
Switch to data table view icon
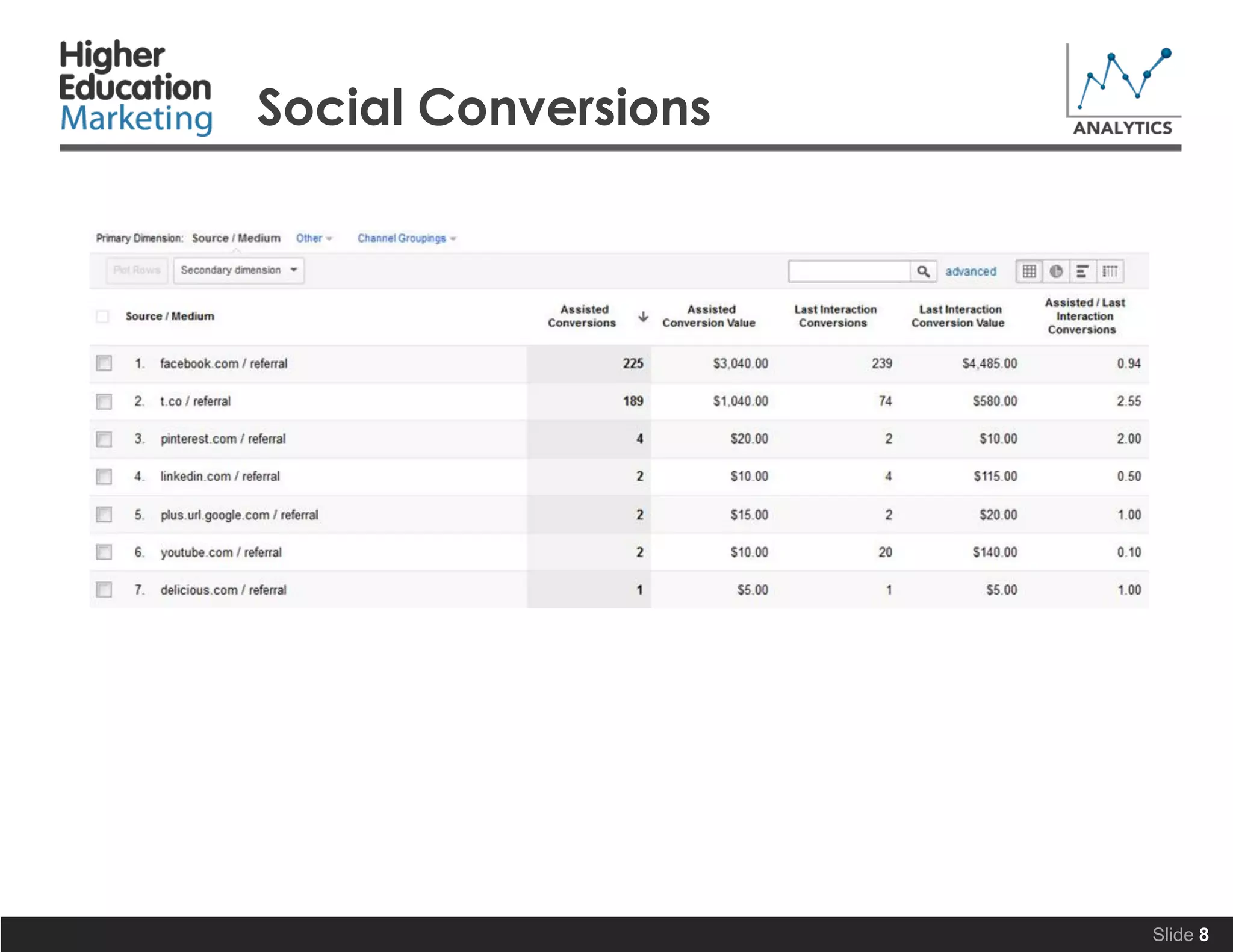(x=1030, y=271)
